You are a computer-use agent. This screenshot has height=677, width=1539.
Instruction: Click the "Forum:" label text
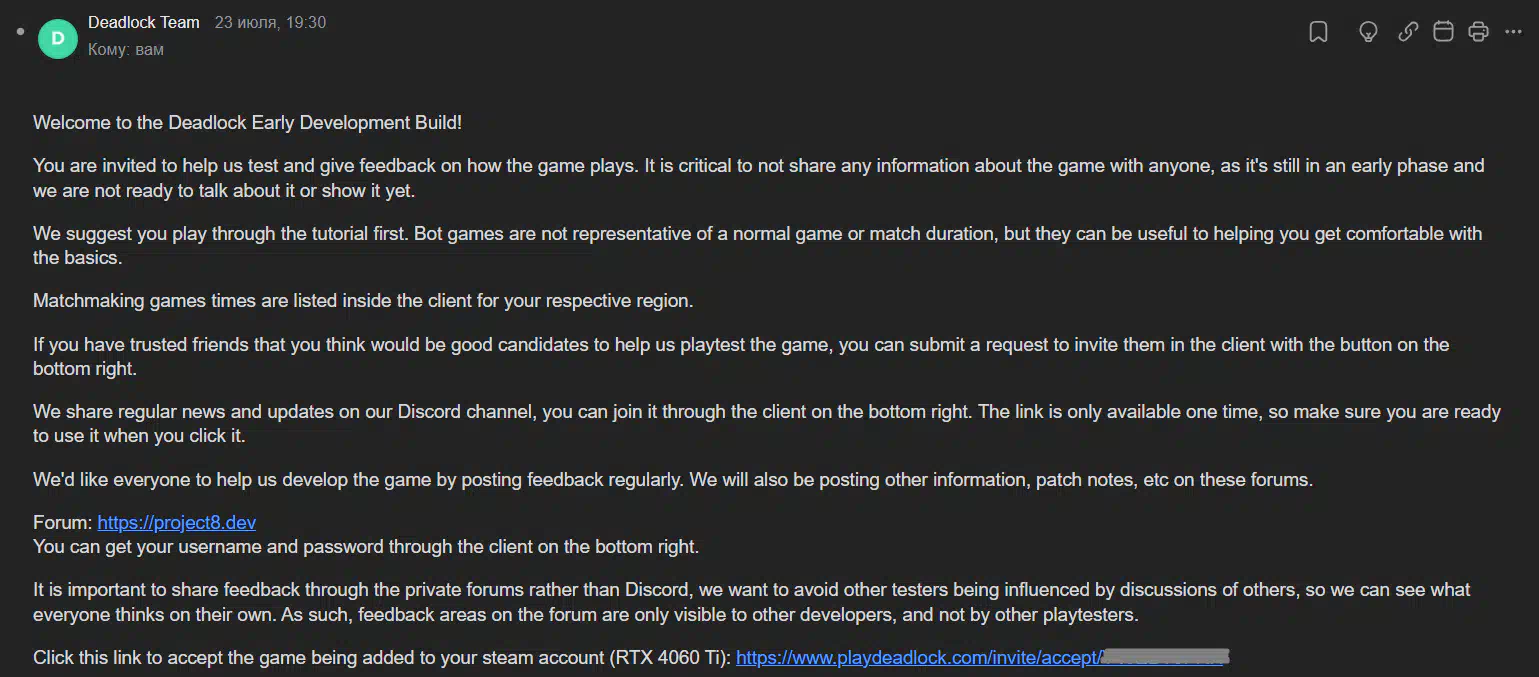(x=62, y=523)
